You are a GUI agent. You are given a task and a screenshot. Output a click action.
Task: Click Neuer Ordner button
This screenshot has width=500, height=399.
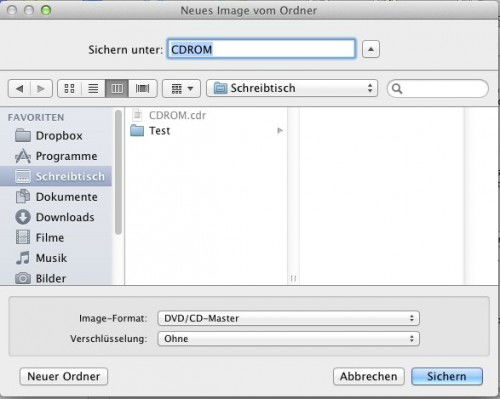click(64, 376)
